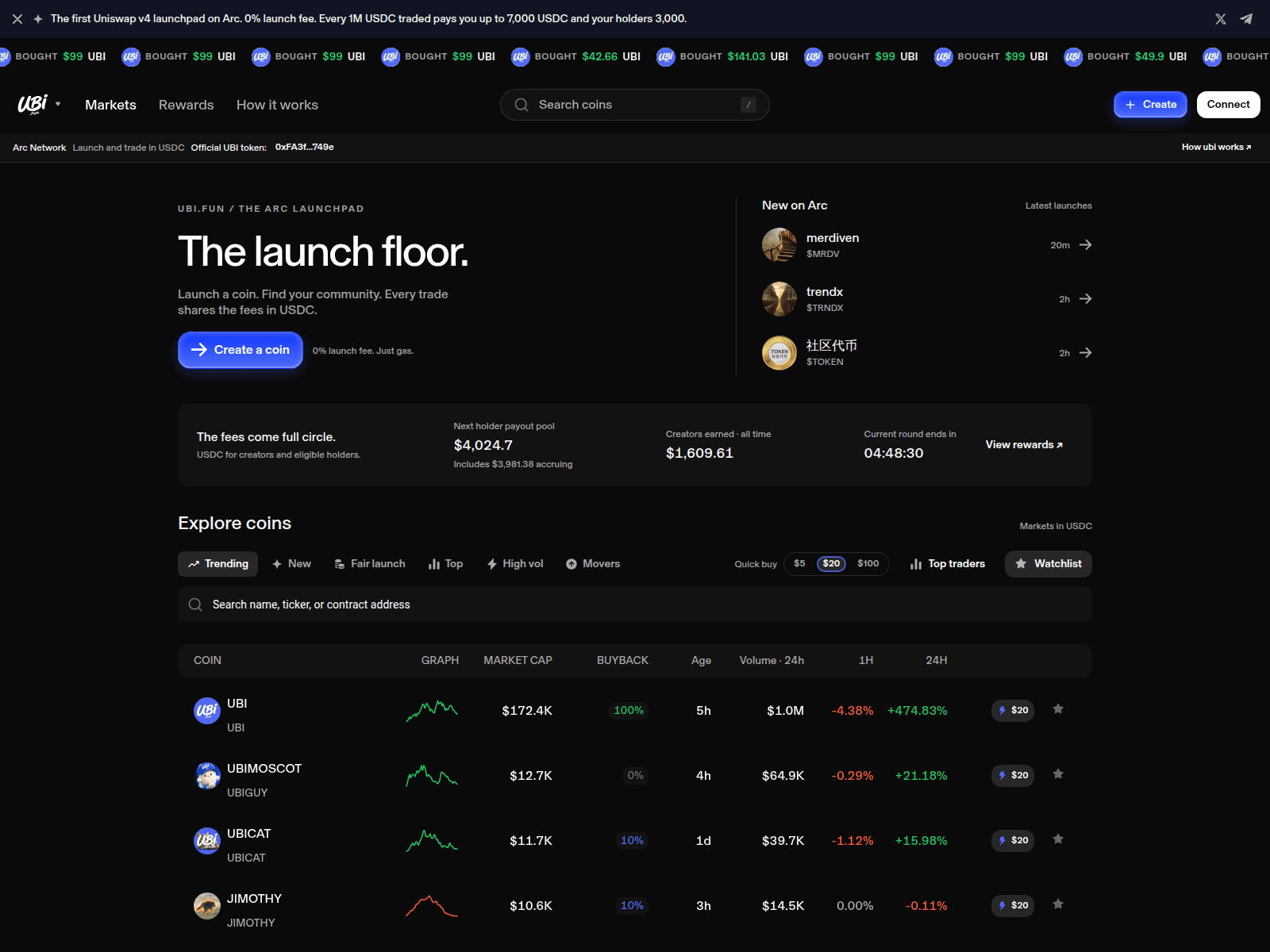Screen dimensions: 1270x952
Task: Quick buy $20 of UBICAT
Action: pos(1013,841)
